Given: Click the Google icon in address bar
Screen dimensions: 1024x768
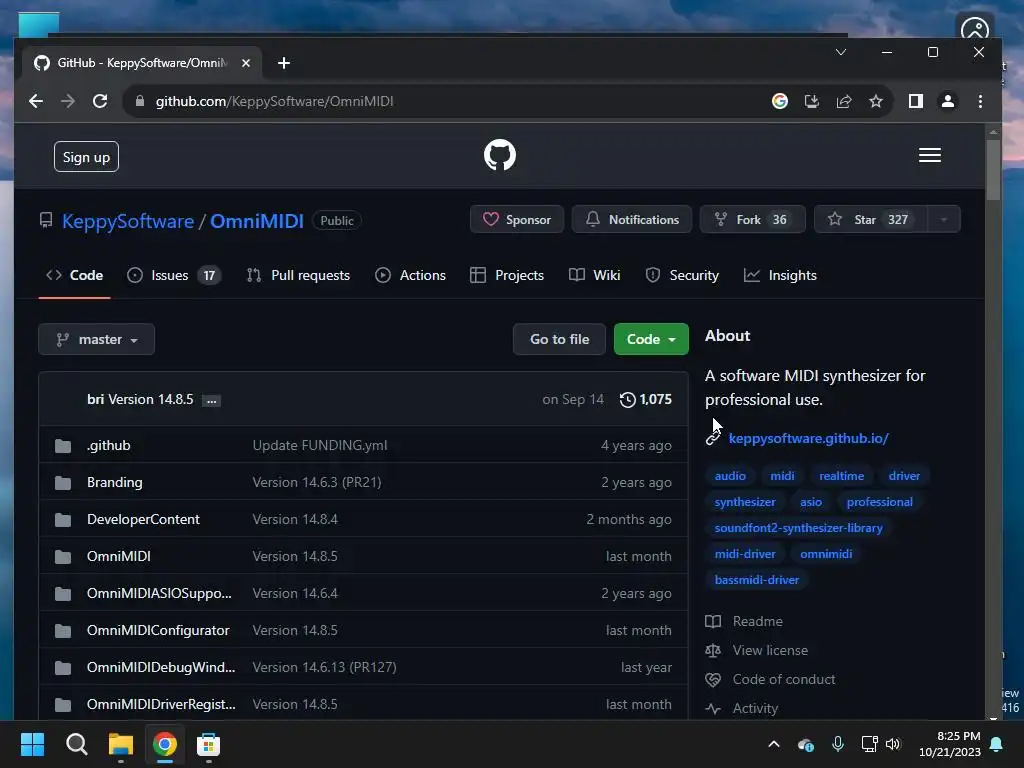Looking at the screenshot, I should point(780,101).
